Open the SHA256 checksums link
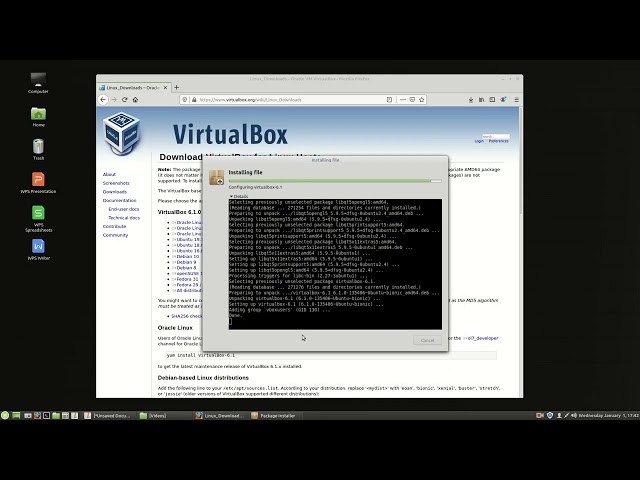Viewport: 640px width, 480px height. pyautogui.click(x=186, y=316)
